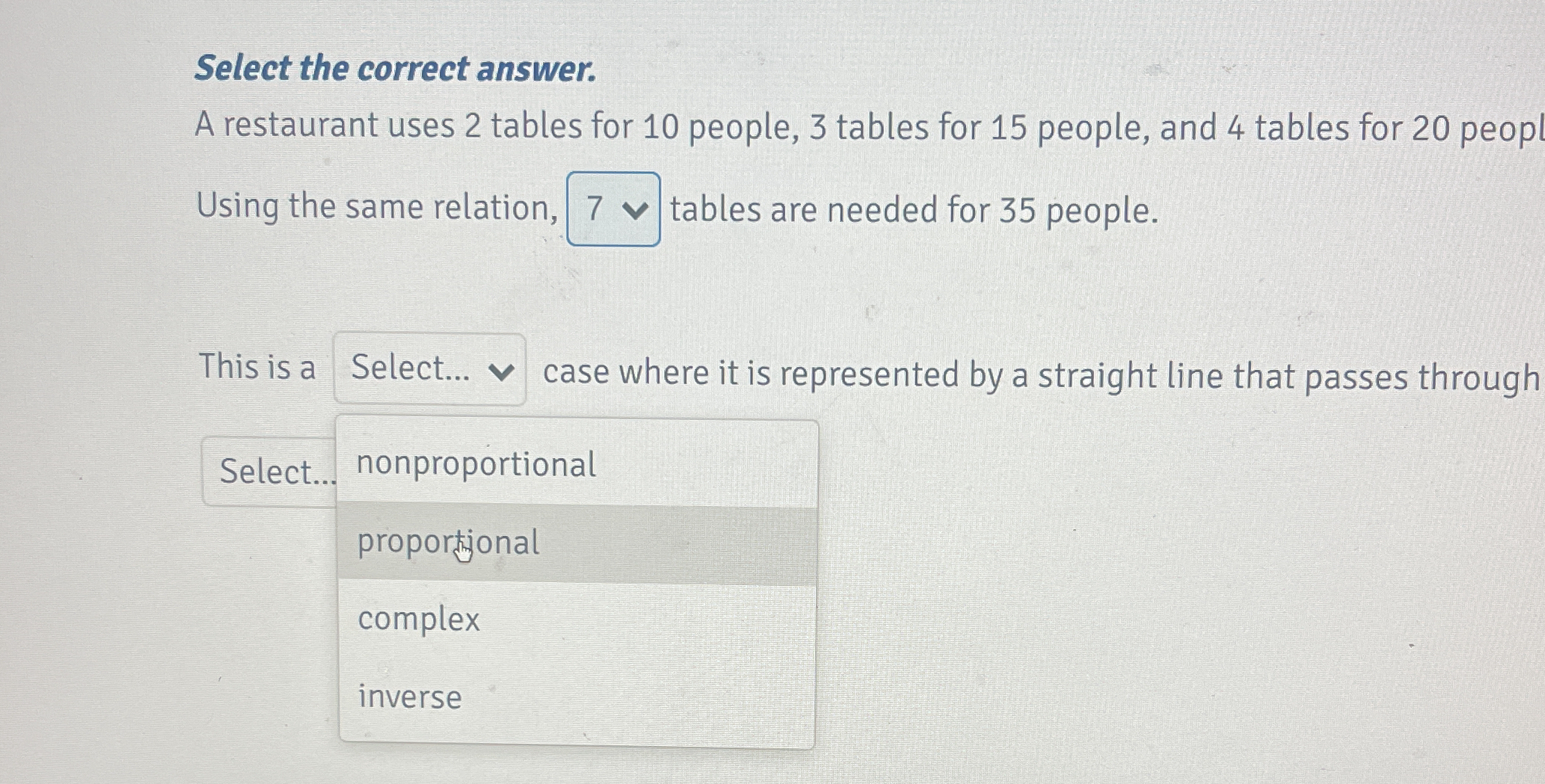Image resolution: width=1545 pixels, height=784 pixels.
Task: Click the text "case where it is represented"
Action: pos(751,374)
